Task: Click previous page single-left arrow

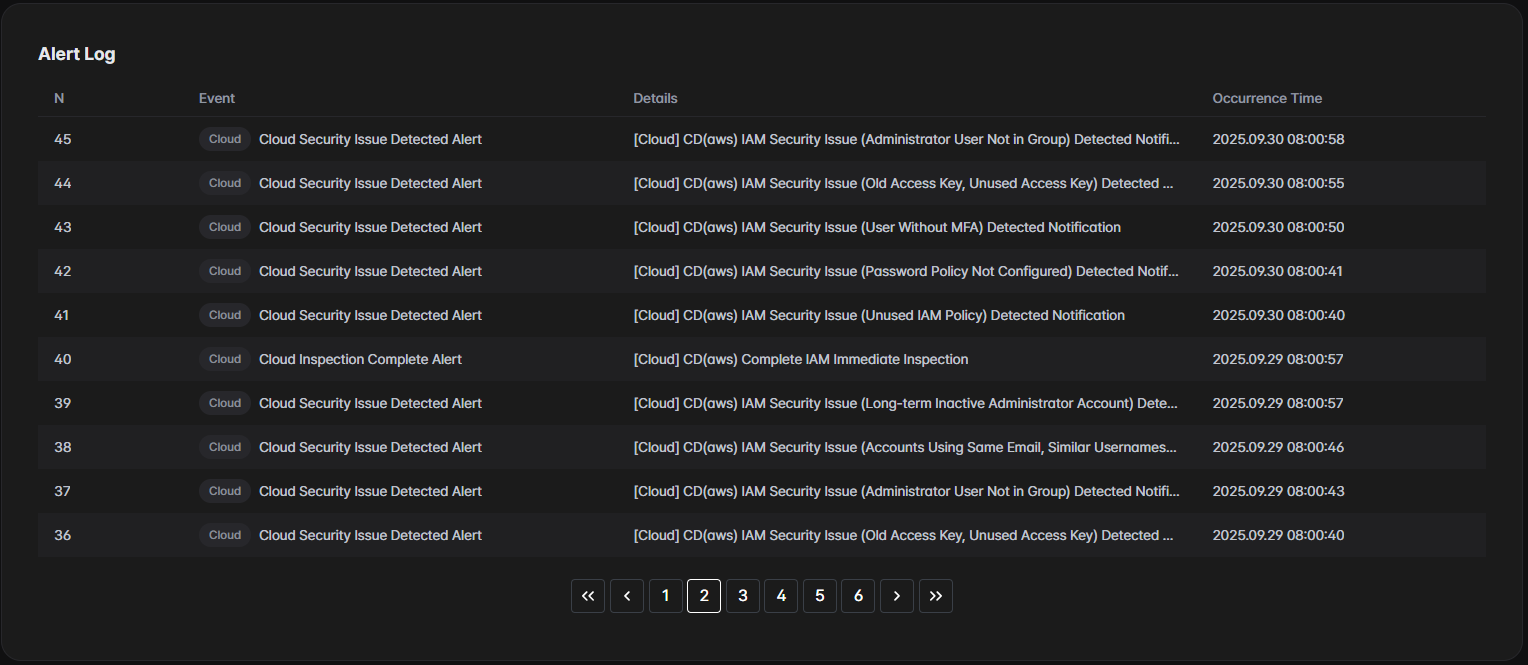Action: (x=627, y=596)
